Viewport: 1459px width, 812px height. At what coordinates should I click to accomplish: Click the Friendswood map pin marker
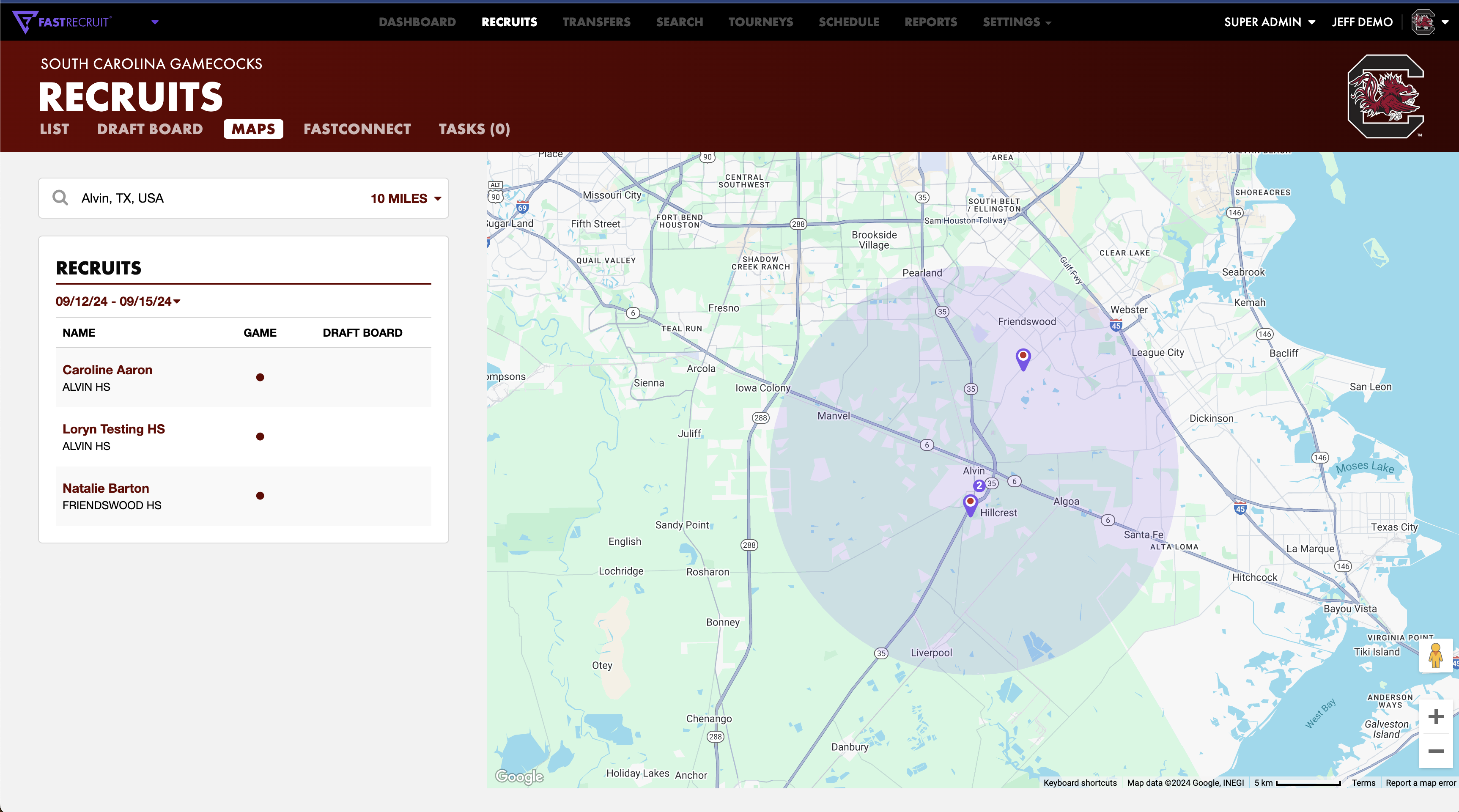pos(1023,358)
